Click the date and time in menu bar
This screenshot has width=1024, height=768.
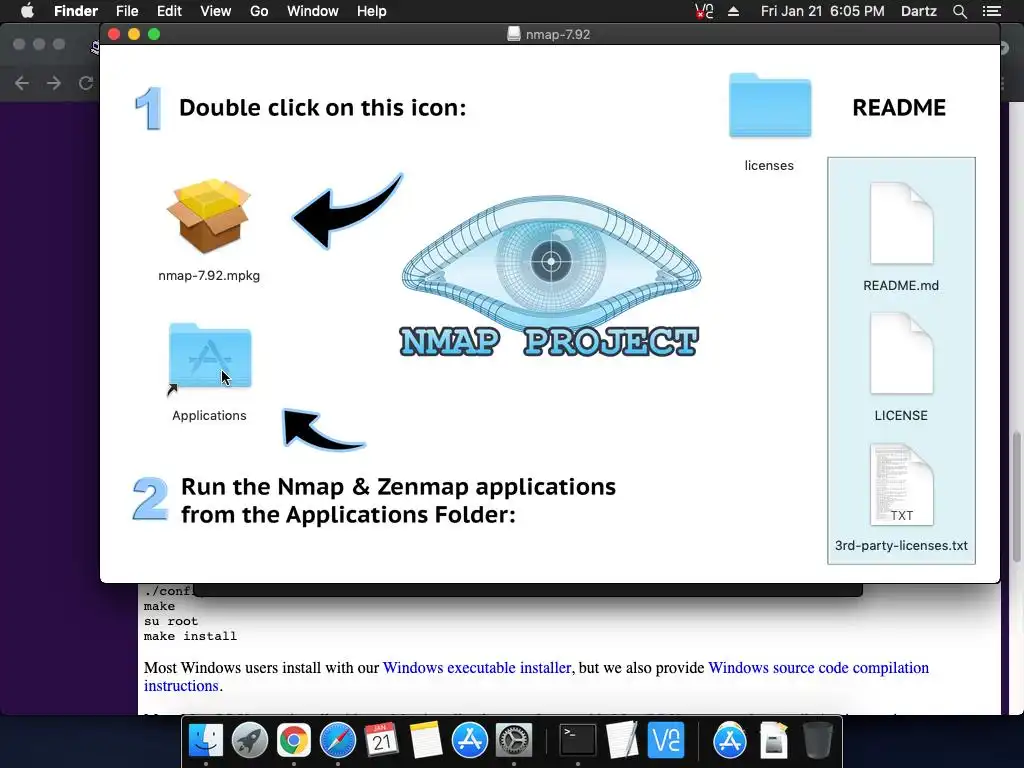coord(822,11)
